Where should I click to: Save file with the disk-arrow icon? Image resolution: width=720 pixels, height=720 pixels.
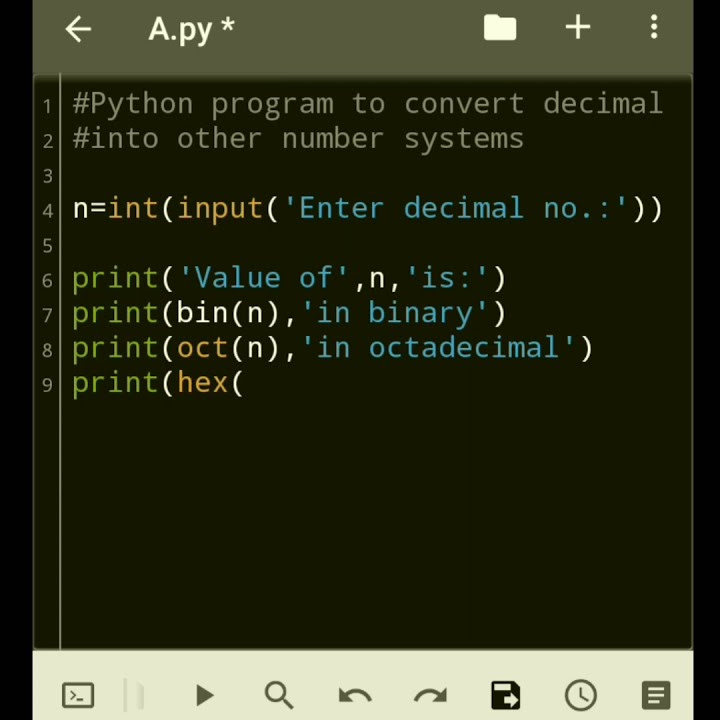[x=506, y=695]
